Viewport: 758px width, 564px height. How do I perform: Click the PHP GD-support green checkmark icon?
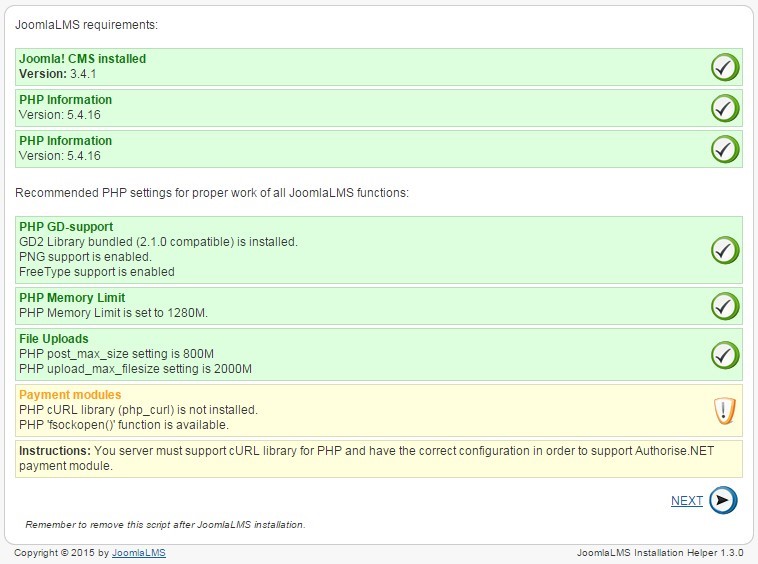pyautogui.click(x=725, y=250)
